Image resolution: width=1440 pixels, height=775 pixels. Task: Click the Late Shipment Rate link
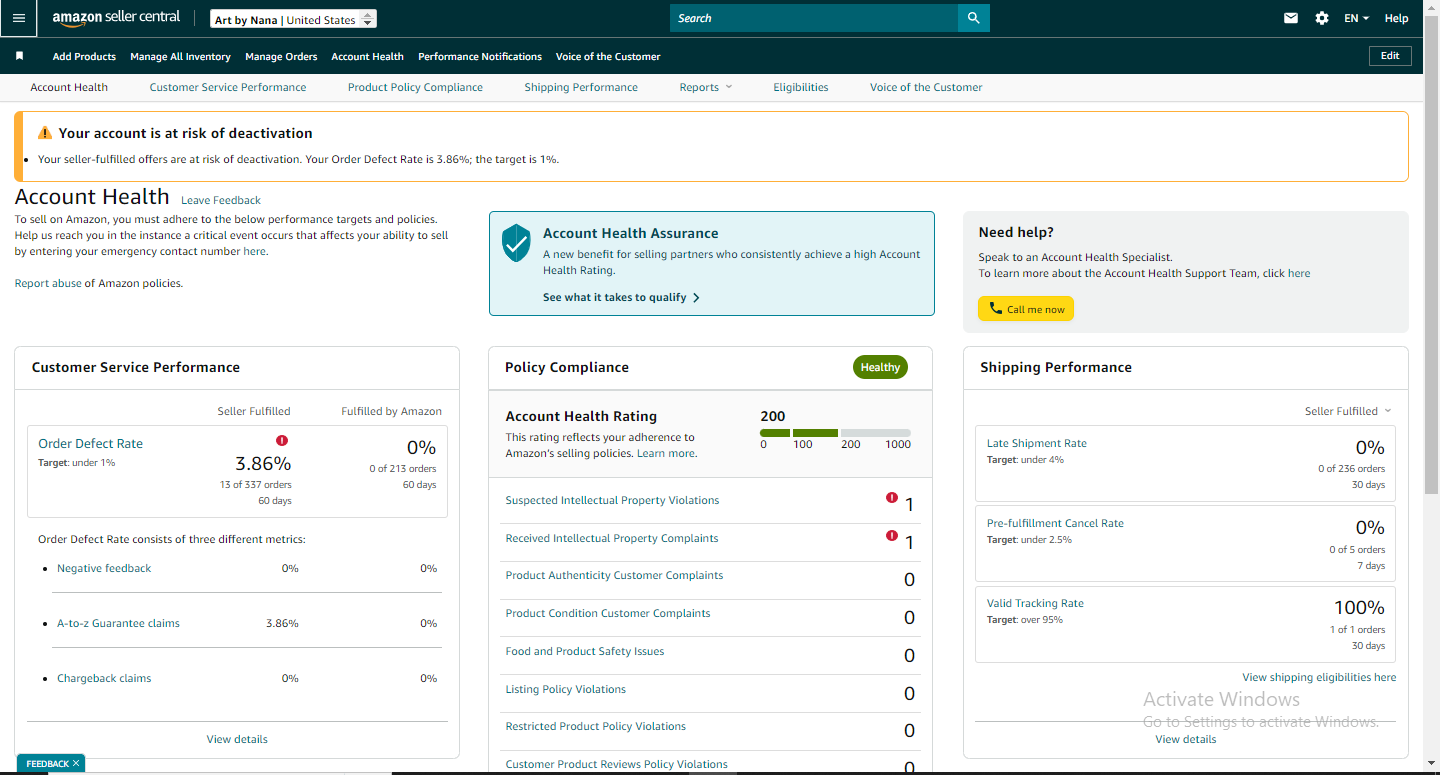tap(1037, 443)
